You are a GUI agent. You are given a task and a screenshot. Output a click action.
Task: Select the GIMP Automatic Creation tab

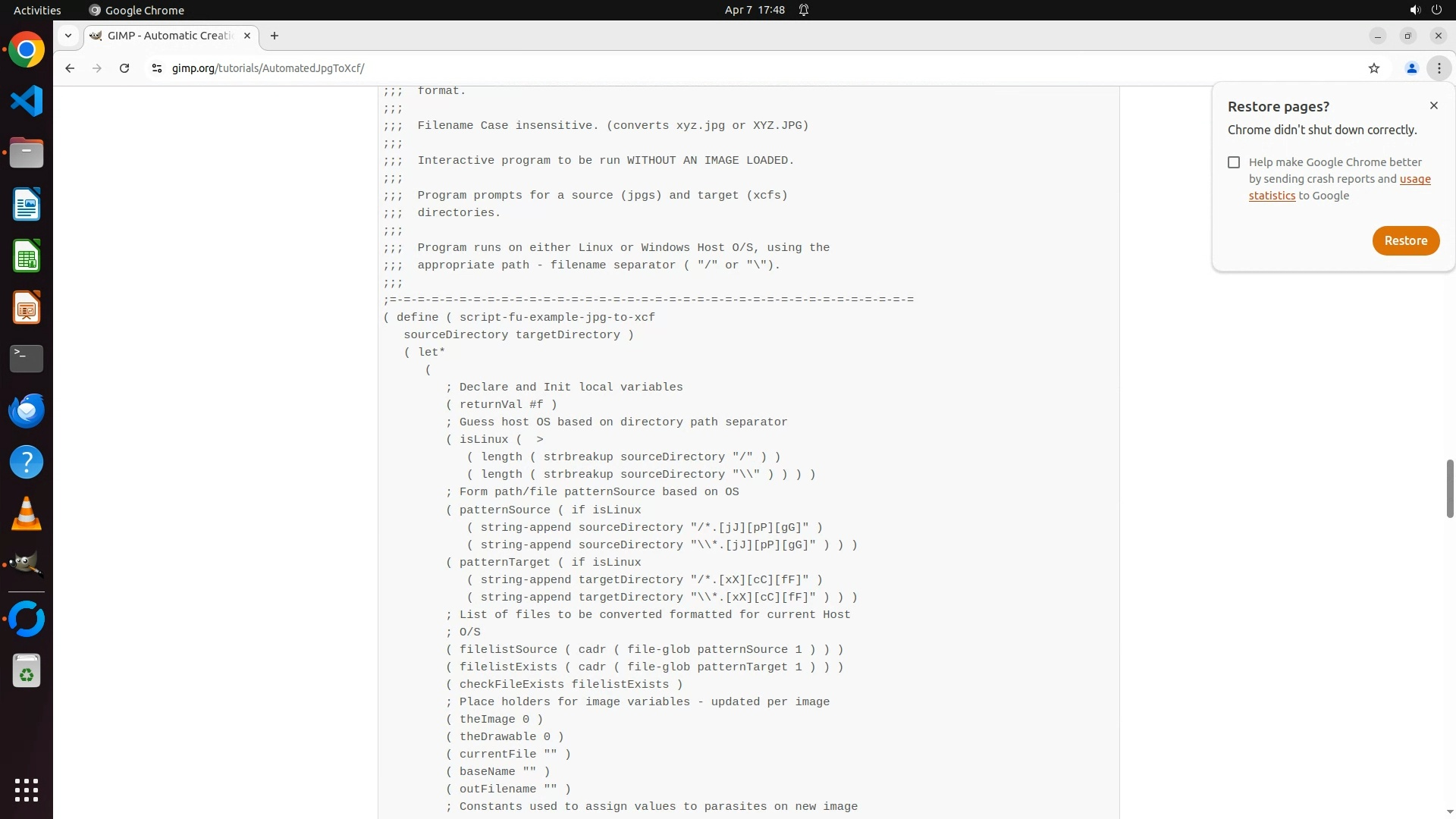170,36
